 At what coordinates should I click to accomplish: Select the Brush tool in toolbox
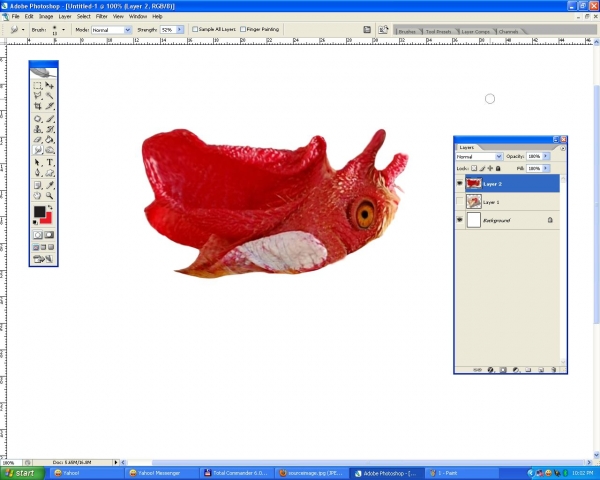coord(49,119)
